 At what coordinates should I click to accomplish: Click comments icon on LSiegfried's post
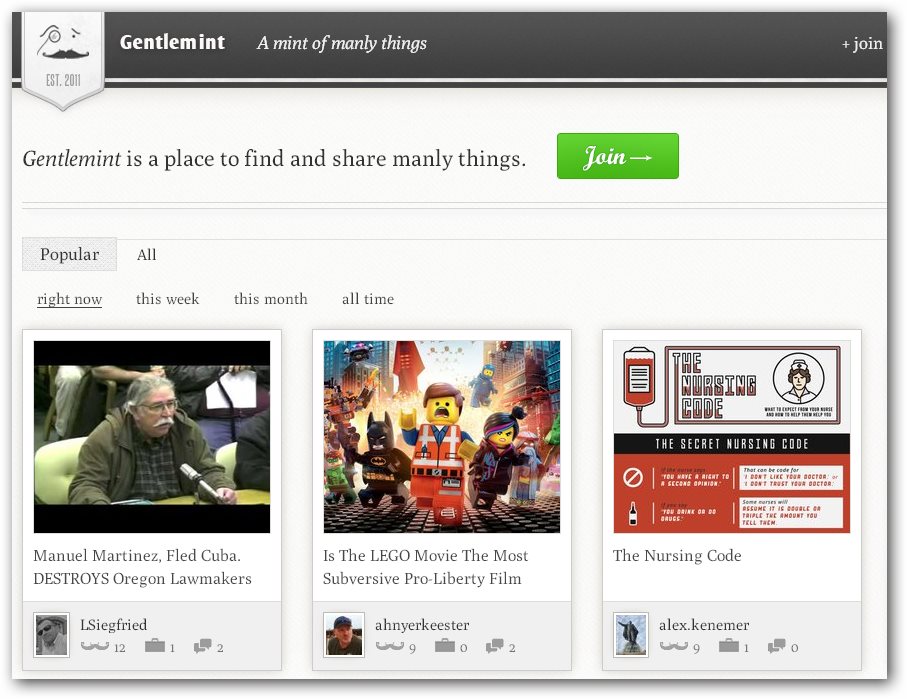pos(202,646)
